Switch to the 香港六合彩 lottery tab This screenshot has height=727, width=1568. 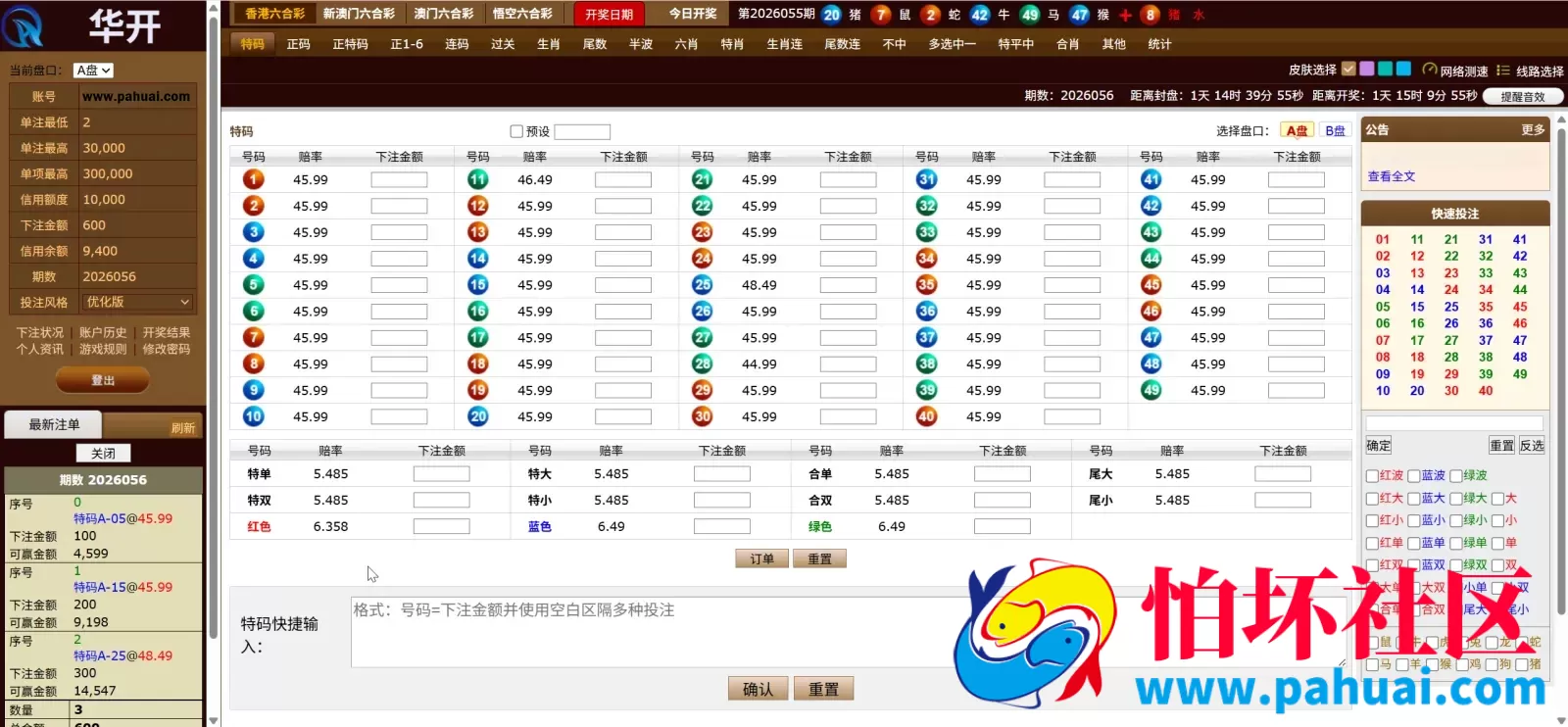[x=274, y=14]
